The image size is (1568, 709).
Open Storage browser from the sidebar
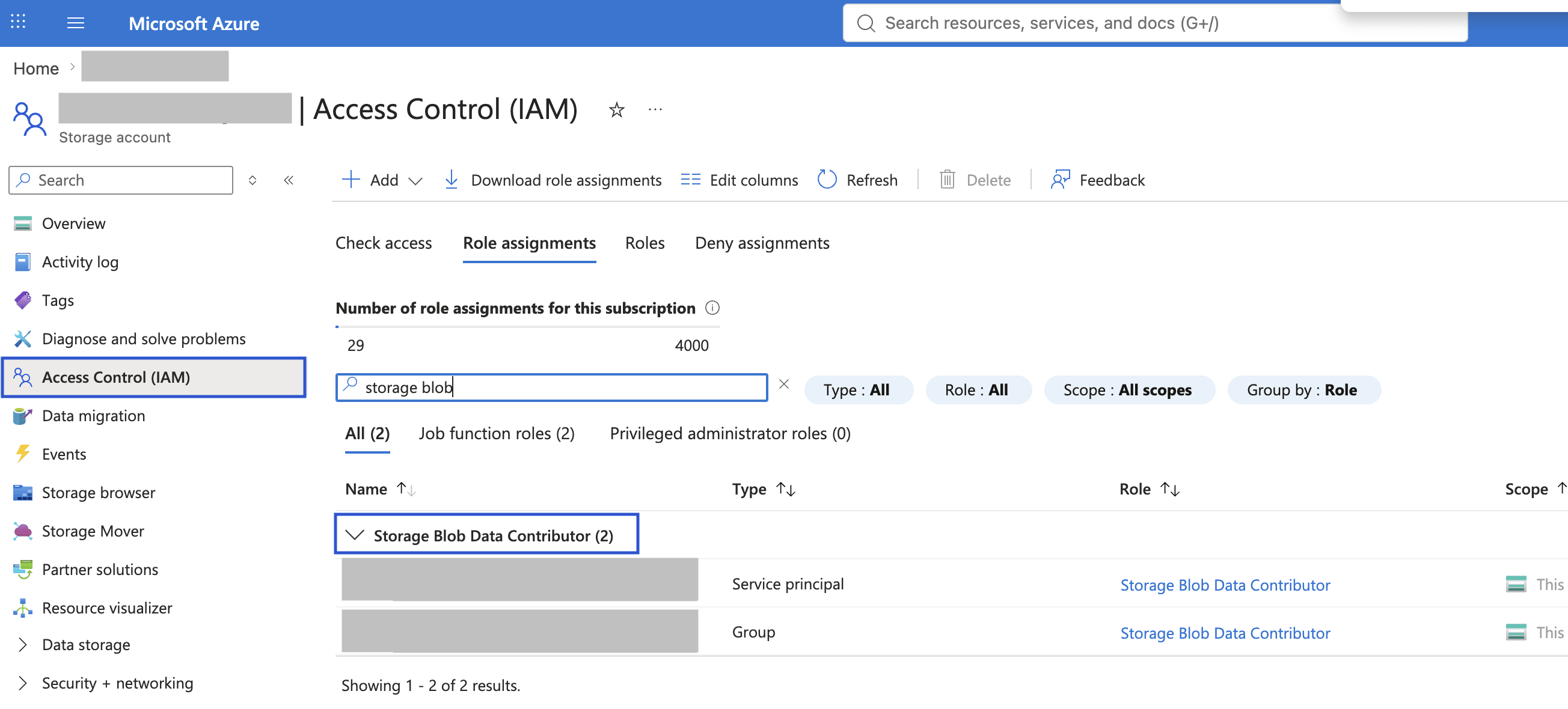(x=98, y=493)
